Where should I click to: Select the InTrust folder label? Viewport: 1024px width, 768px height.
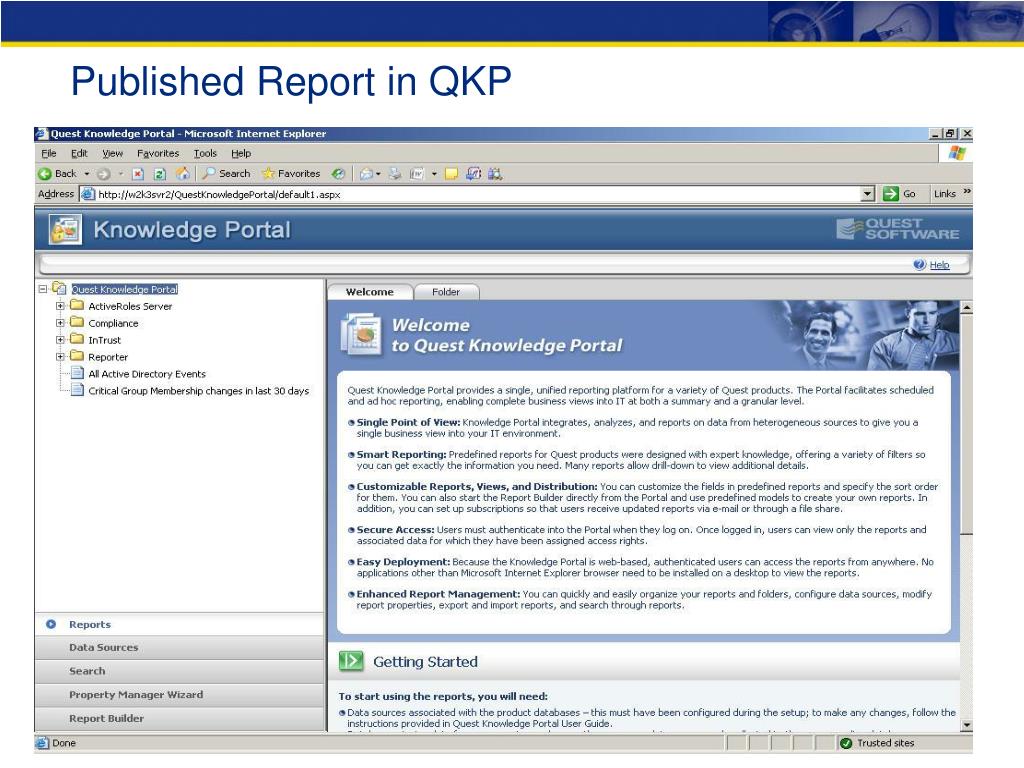point(104,340)
